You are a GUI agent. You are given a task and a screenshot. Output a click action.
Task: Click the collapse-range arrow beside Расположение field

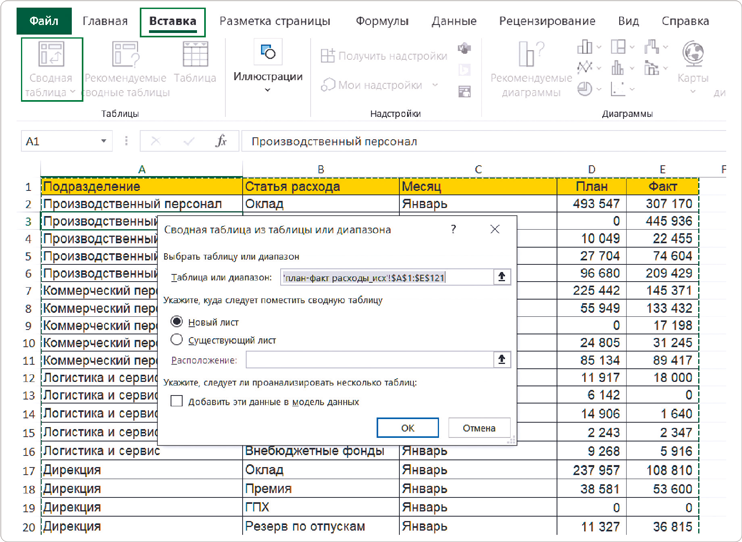click(x=503, y=359)
